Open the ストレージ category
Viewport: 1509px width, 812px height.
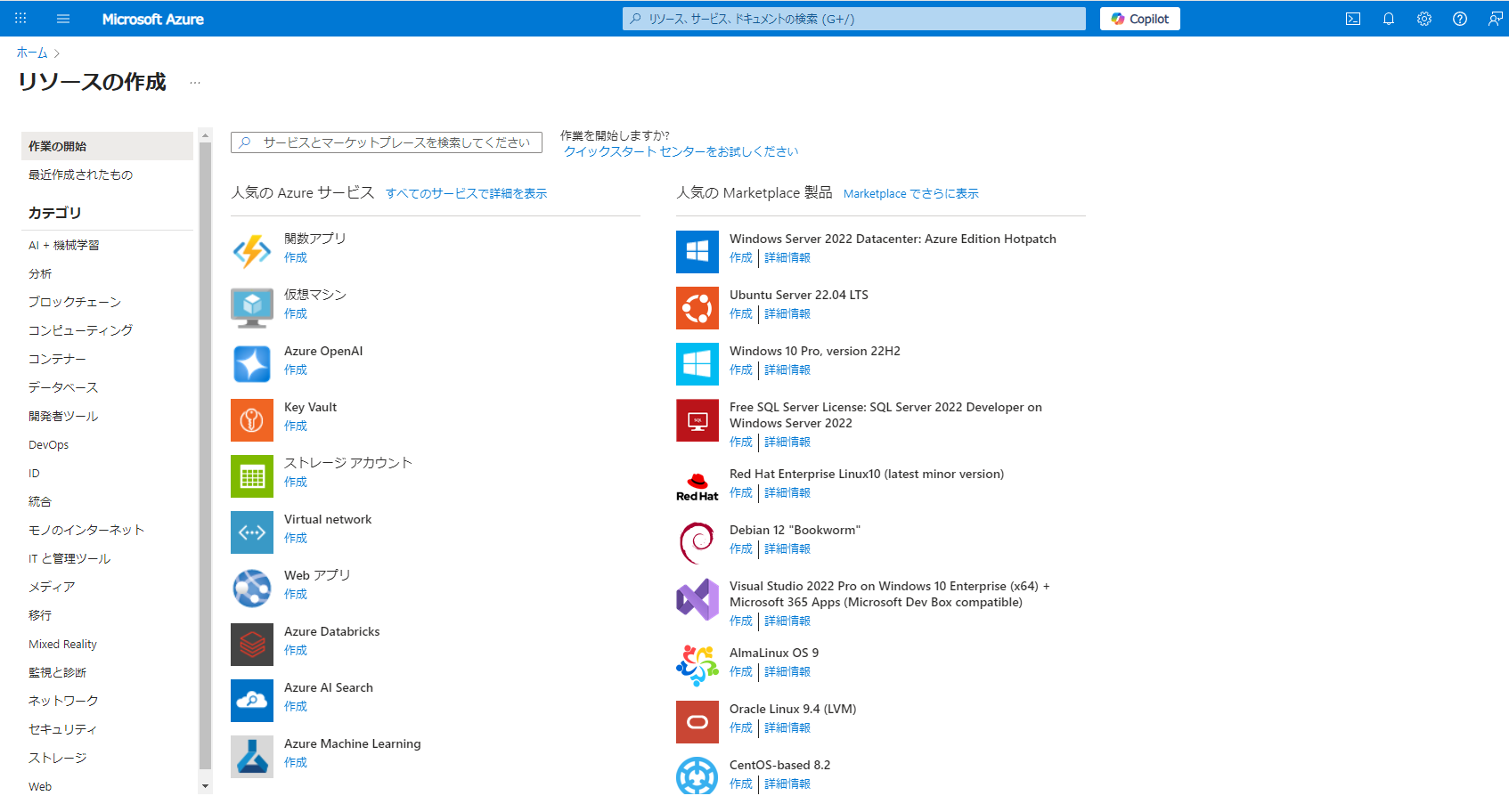(x=58, y=758)
